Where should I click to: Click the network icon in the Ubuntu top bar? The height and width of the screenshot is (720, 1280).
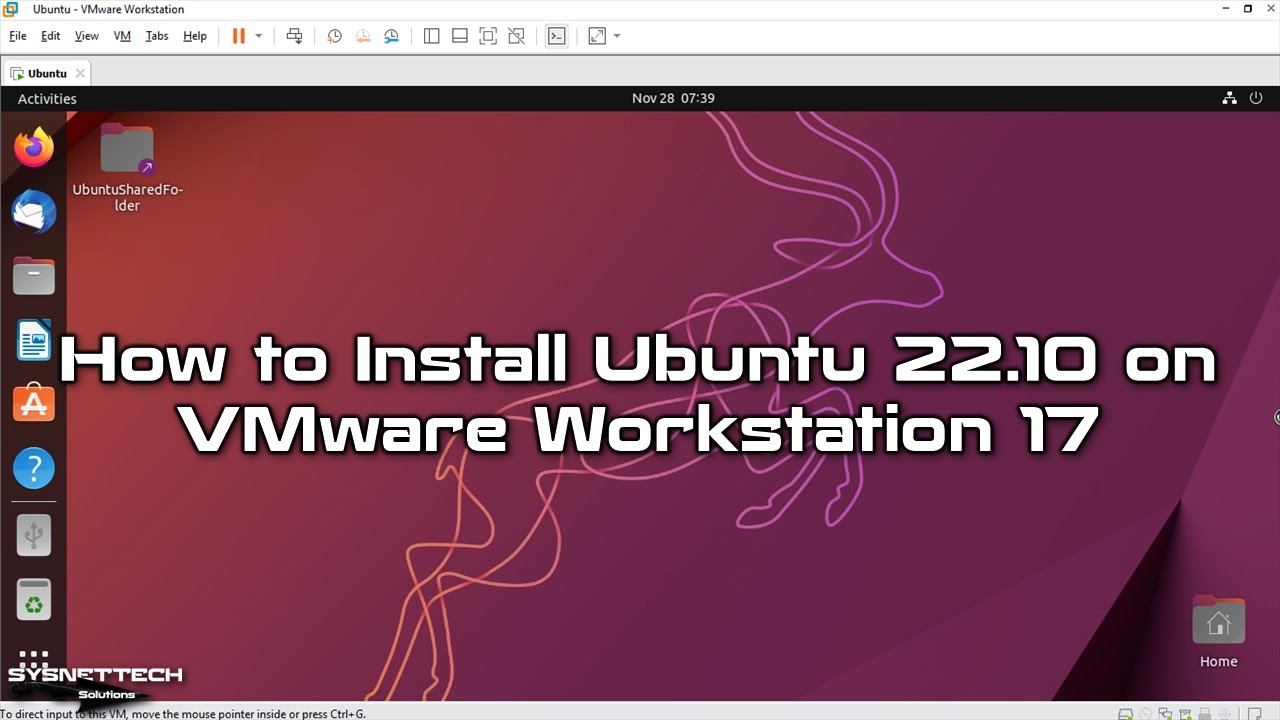click(x=1230, y=98)
